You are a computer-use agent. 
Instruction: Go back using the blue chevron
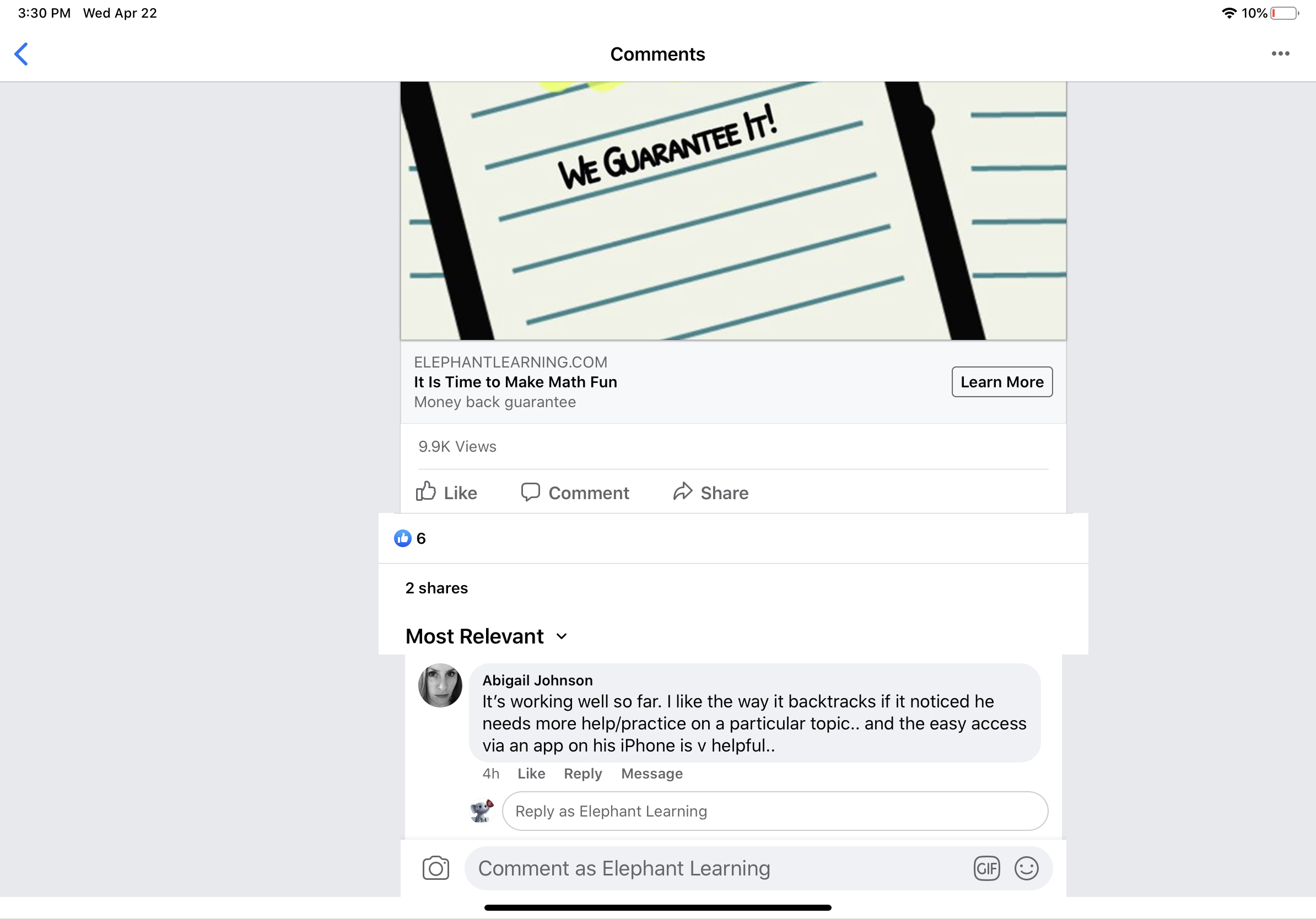(x=21, y=55)
